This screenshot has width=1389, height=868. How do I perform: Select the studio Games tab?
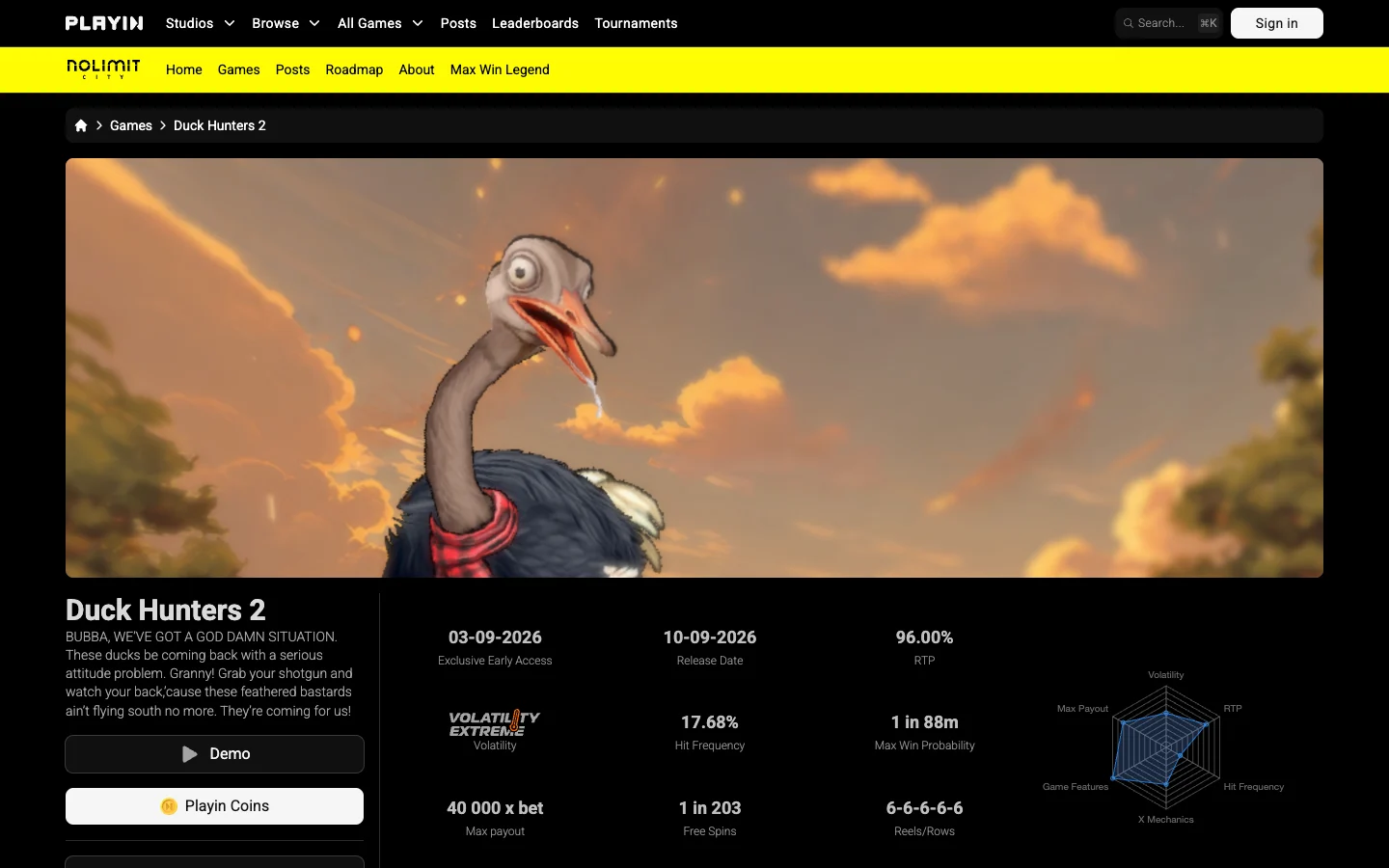[239, 69]
